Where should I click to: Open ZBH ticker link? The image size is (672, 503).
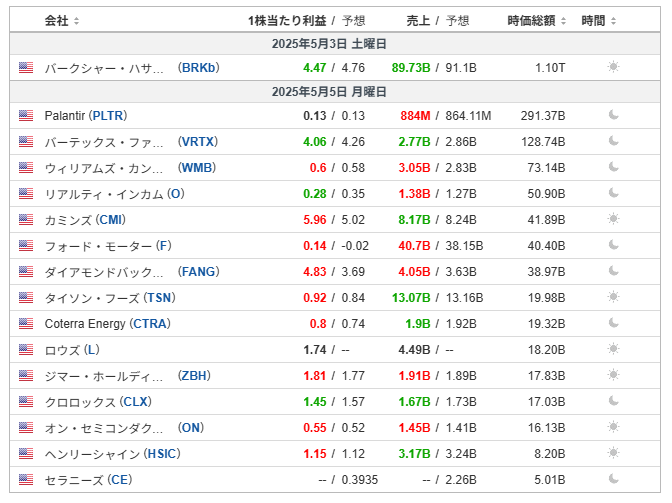[195, 376]
